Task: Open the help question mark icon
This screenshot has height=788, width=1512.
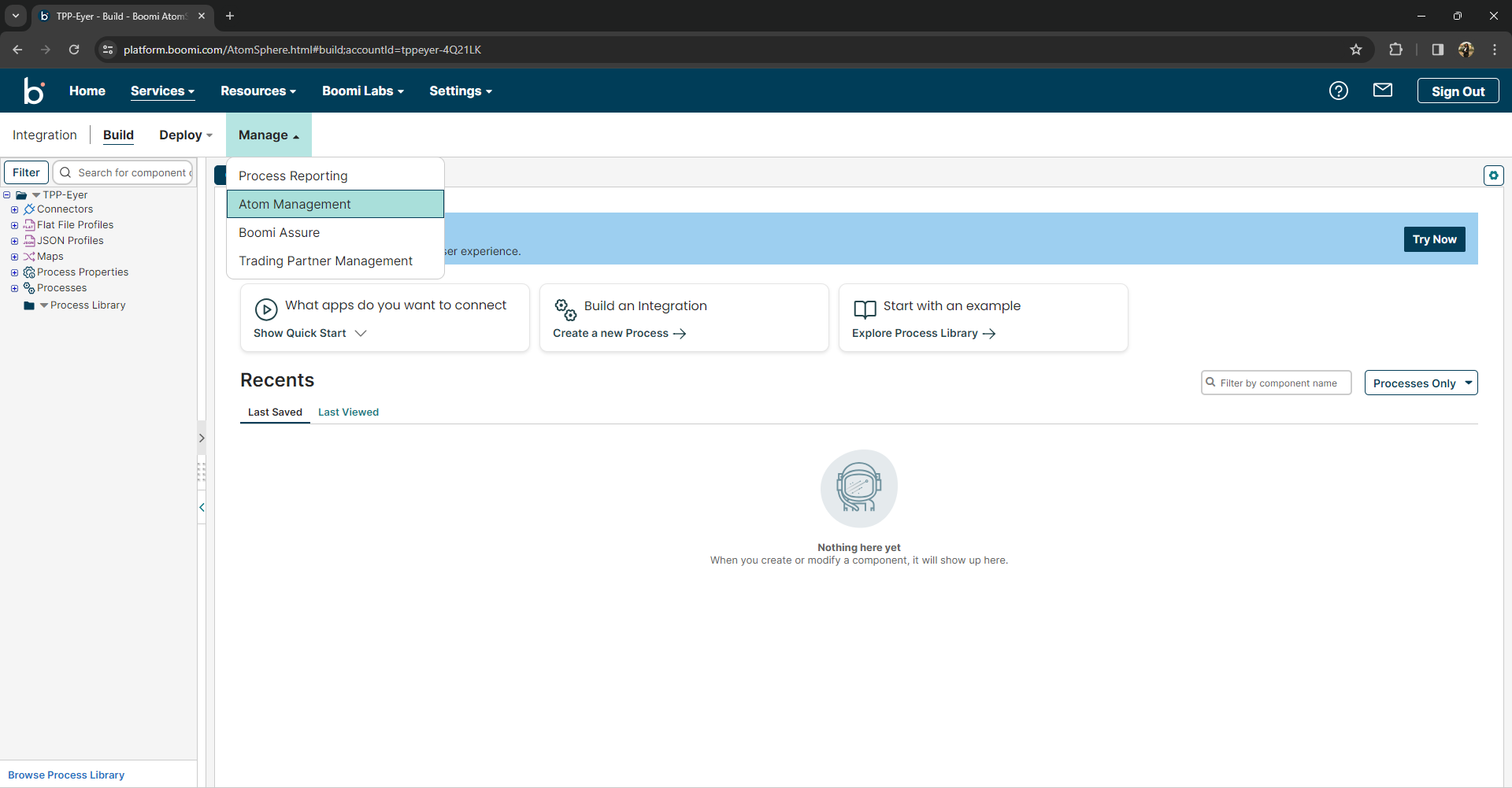Action: pos(1339,91)
